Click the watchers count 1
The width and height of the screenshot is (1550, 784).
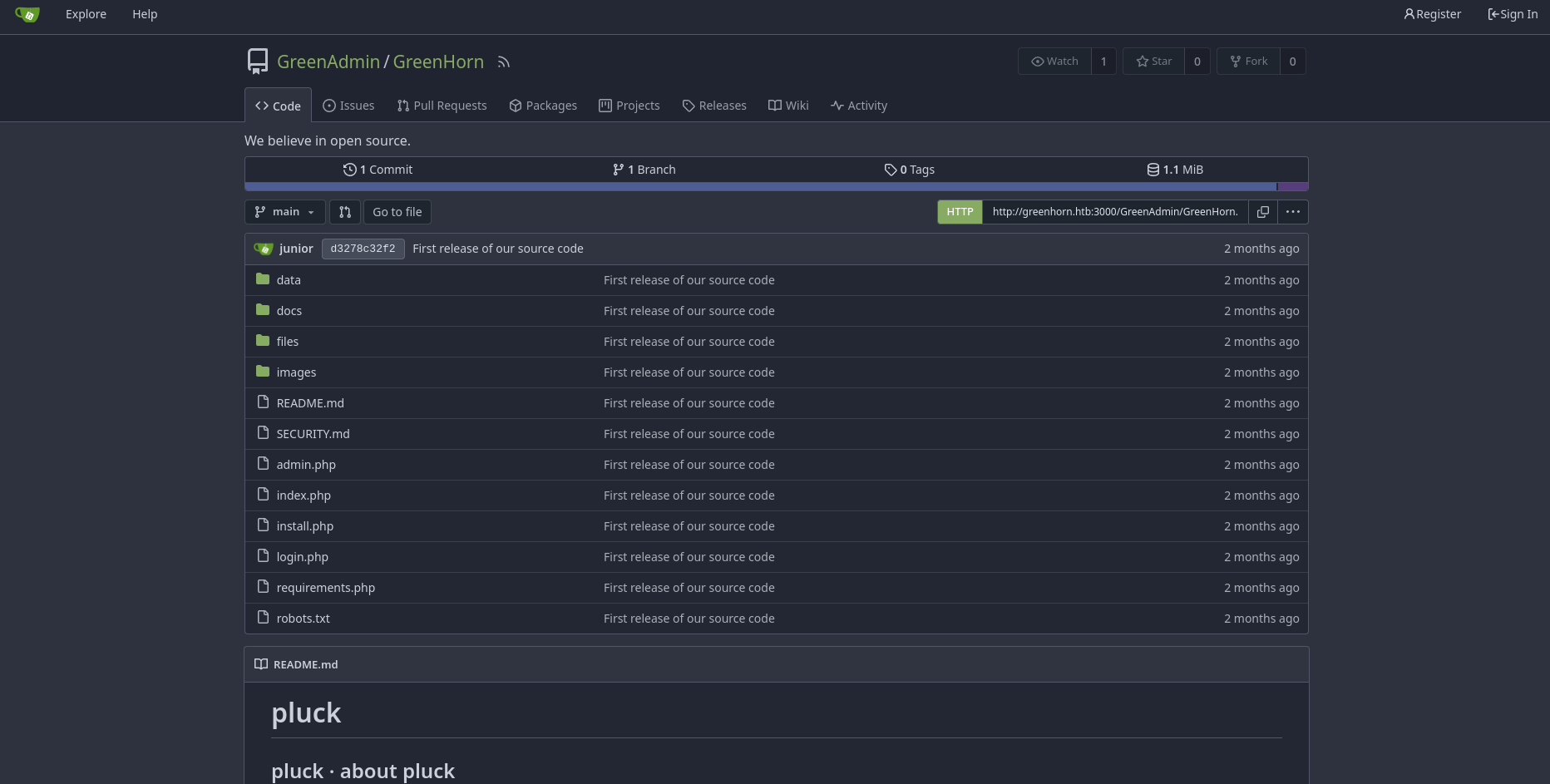1103,62
